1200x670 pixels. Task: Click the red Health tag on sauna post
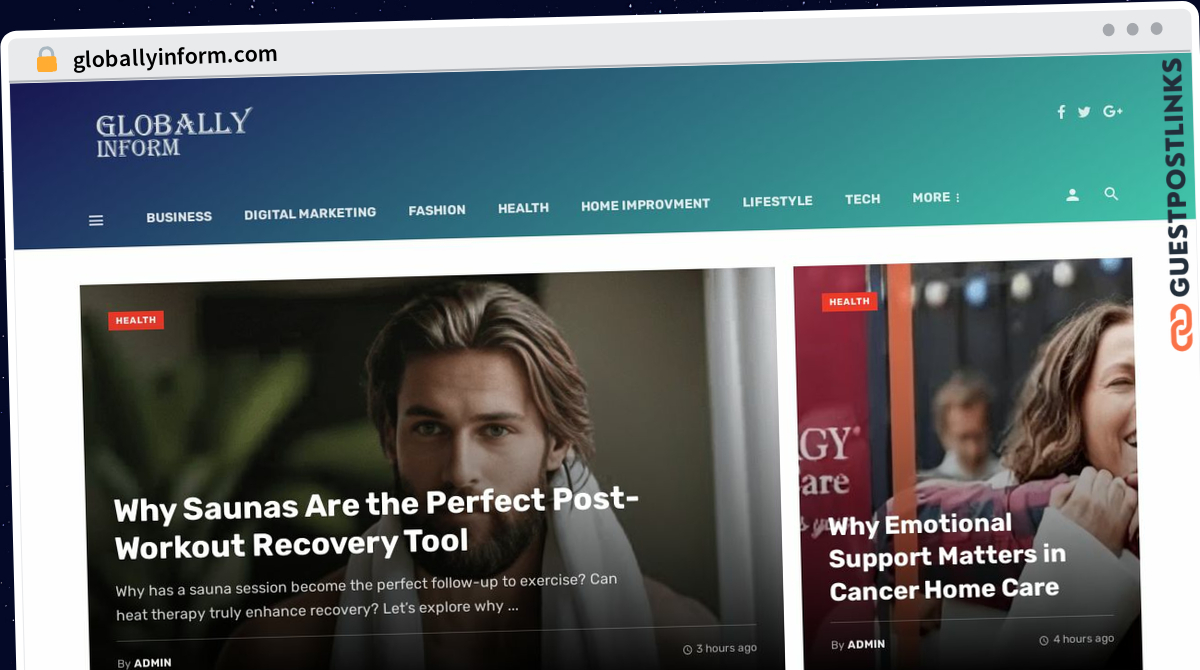pos(136,320)
